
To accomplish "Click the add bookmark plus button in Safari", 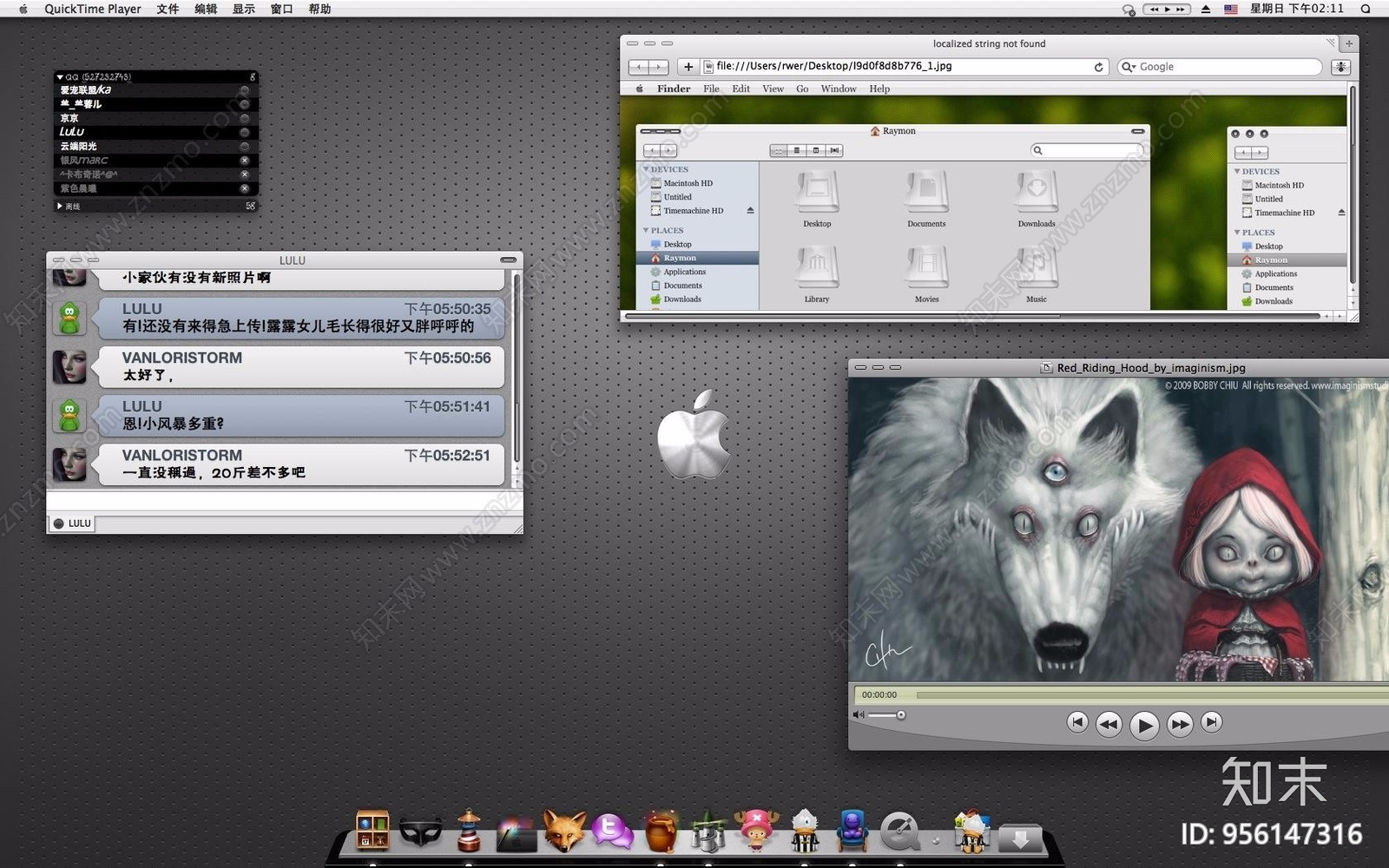I will [x=688, y=67].
